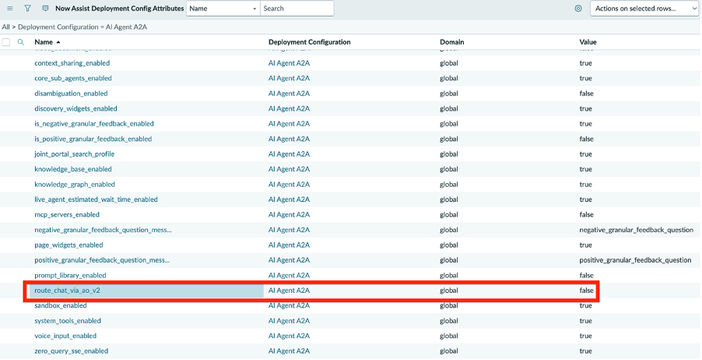
Task: Open is_negative_granular_feedback_enabled record
Action: coord(94,124)
